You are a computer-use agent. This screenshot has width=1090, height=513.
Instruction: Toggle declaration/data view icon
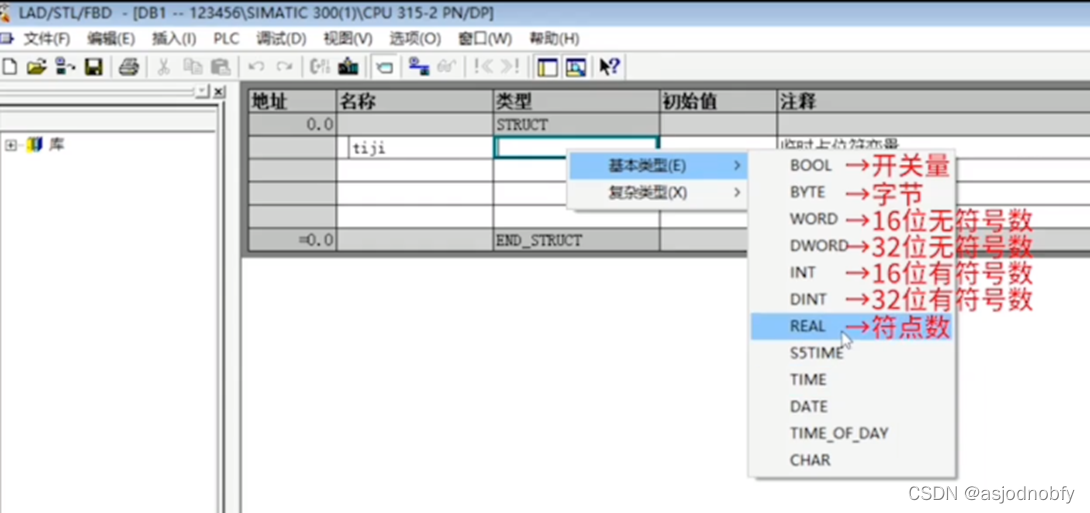[384, 67]
